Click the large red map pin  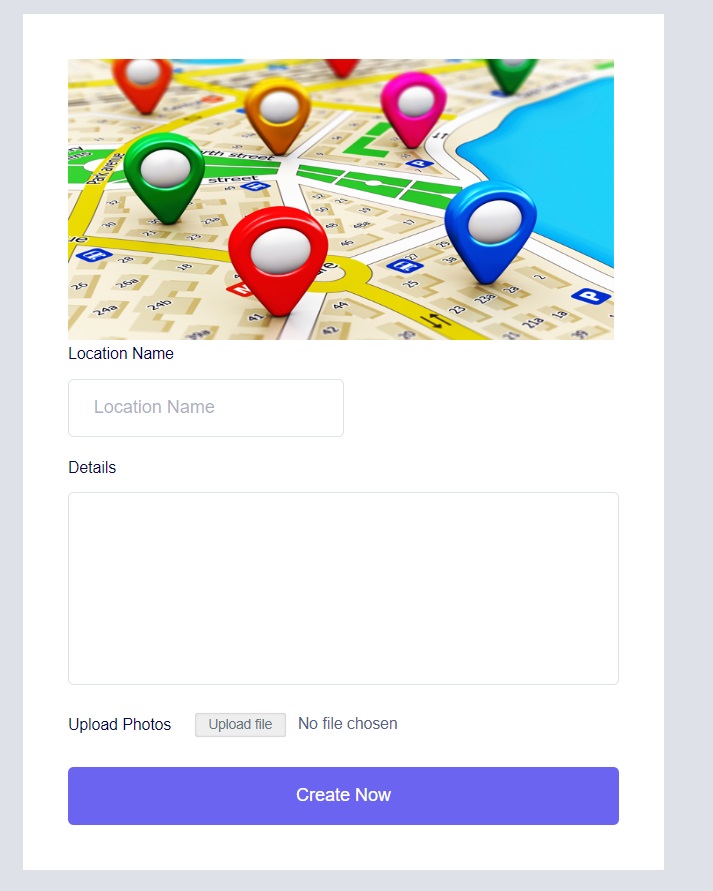pos(278,260)
